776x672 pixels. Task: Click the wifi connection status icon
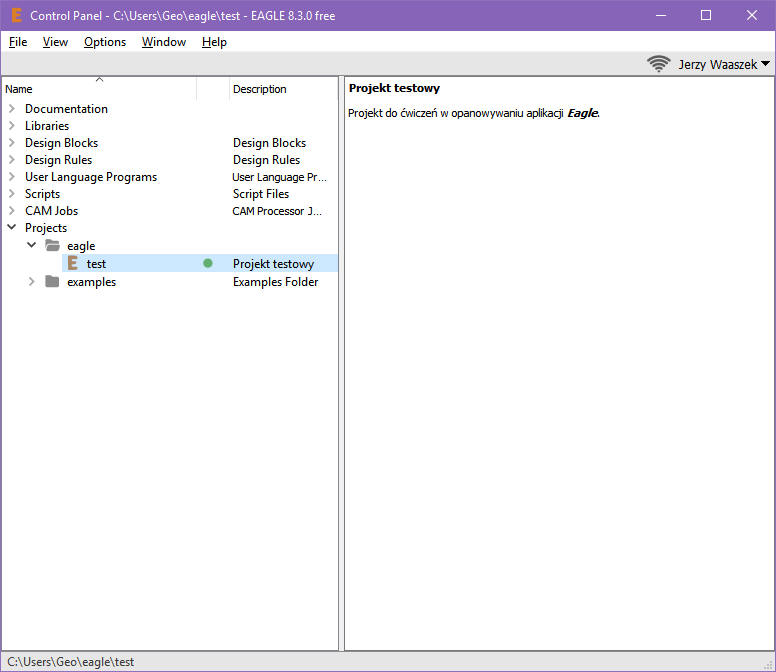(x=658, y=64)
